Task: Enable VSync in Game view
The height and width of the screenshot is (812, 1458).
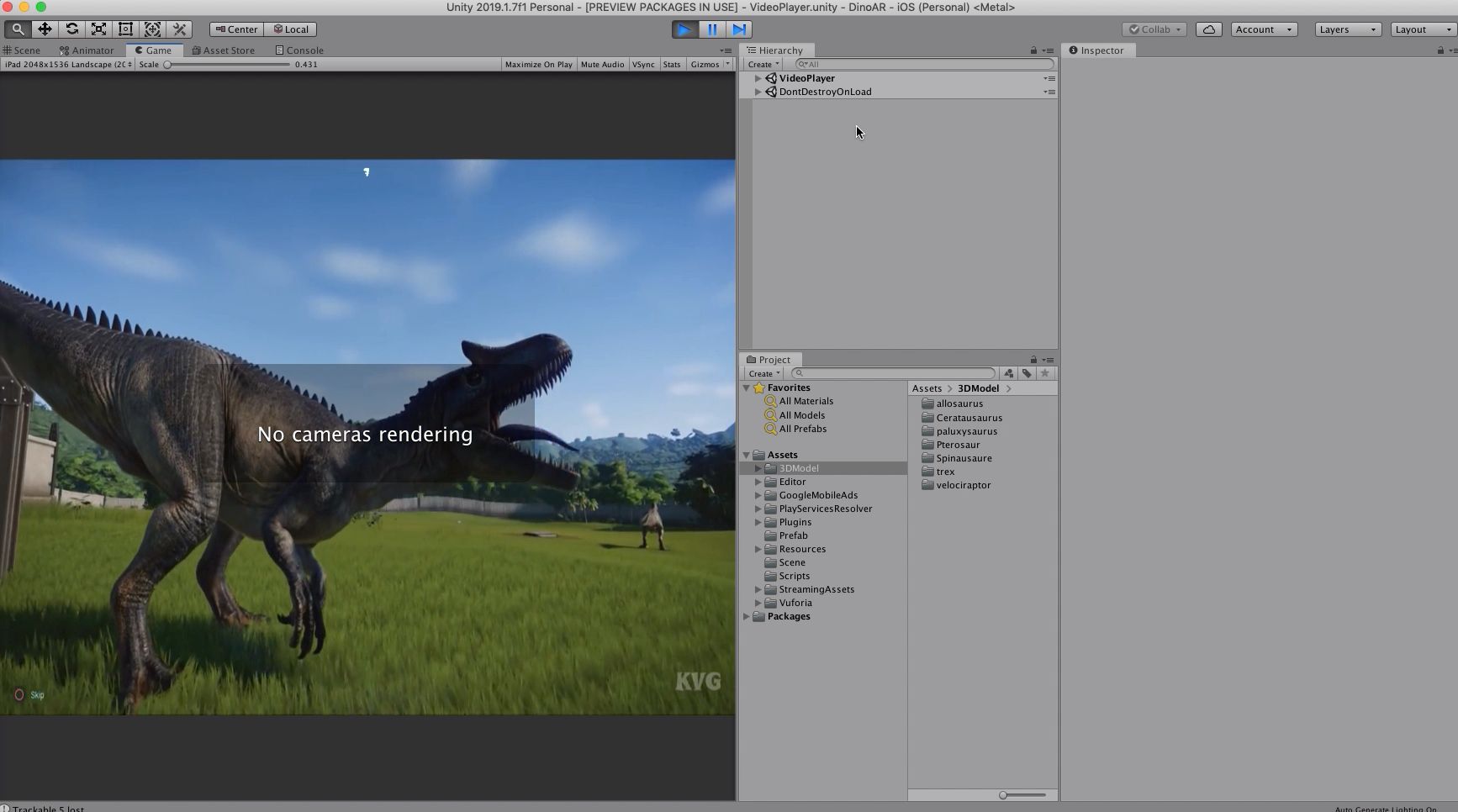Action: 643,65
